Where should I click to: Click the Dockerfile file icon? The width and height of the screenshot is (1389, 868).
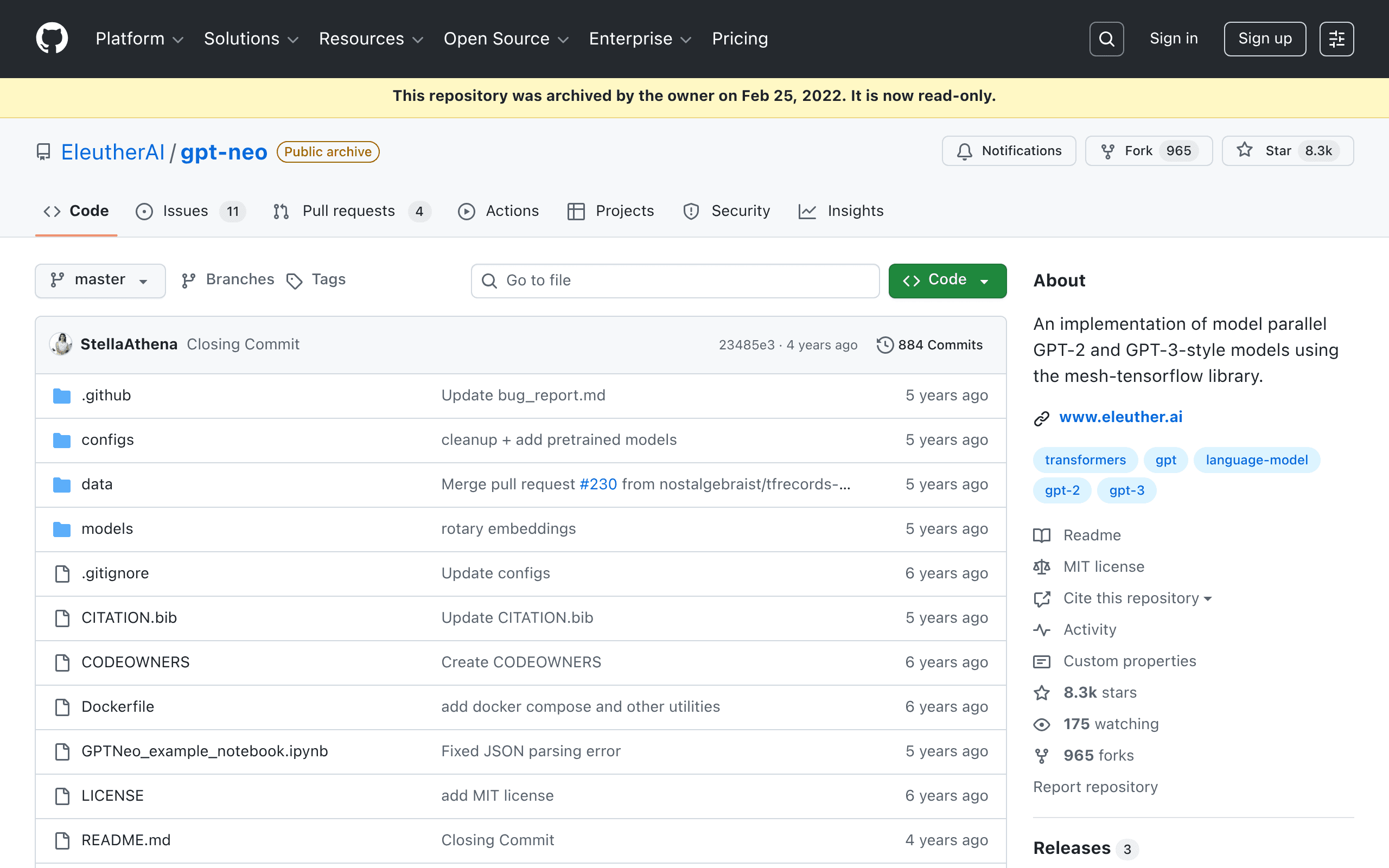pos(62,707)
